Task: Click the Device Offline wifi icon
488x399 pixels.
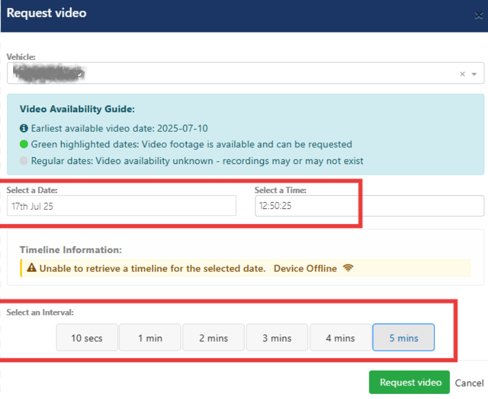Action: click(348, 268)
